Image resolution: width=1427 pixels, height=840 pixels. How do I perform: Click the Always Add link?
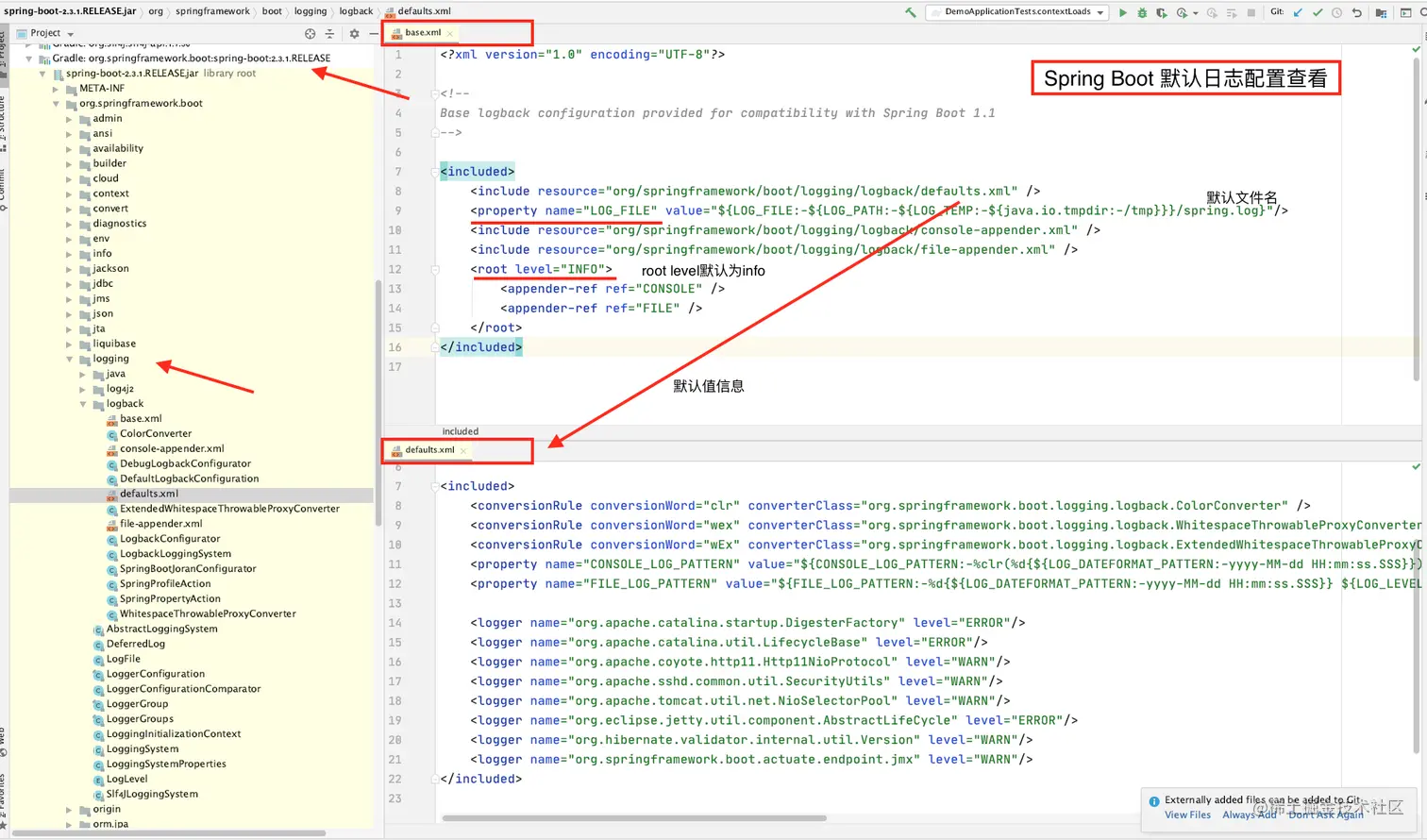pyautogui.click(x=1249, y=815)
